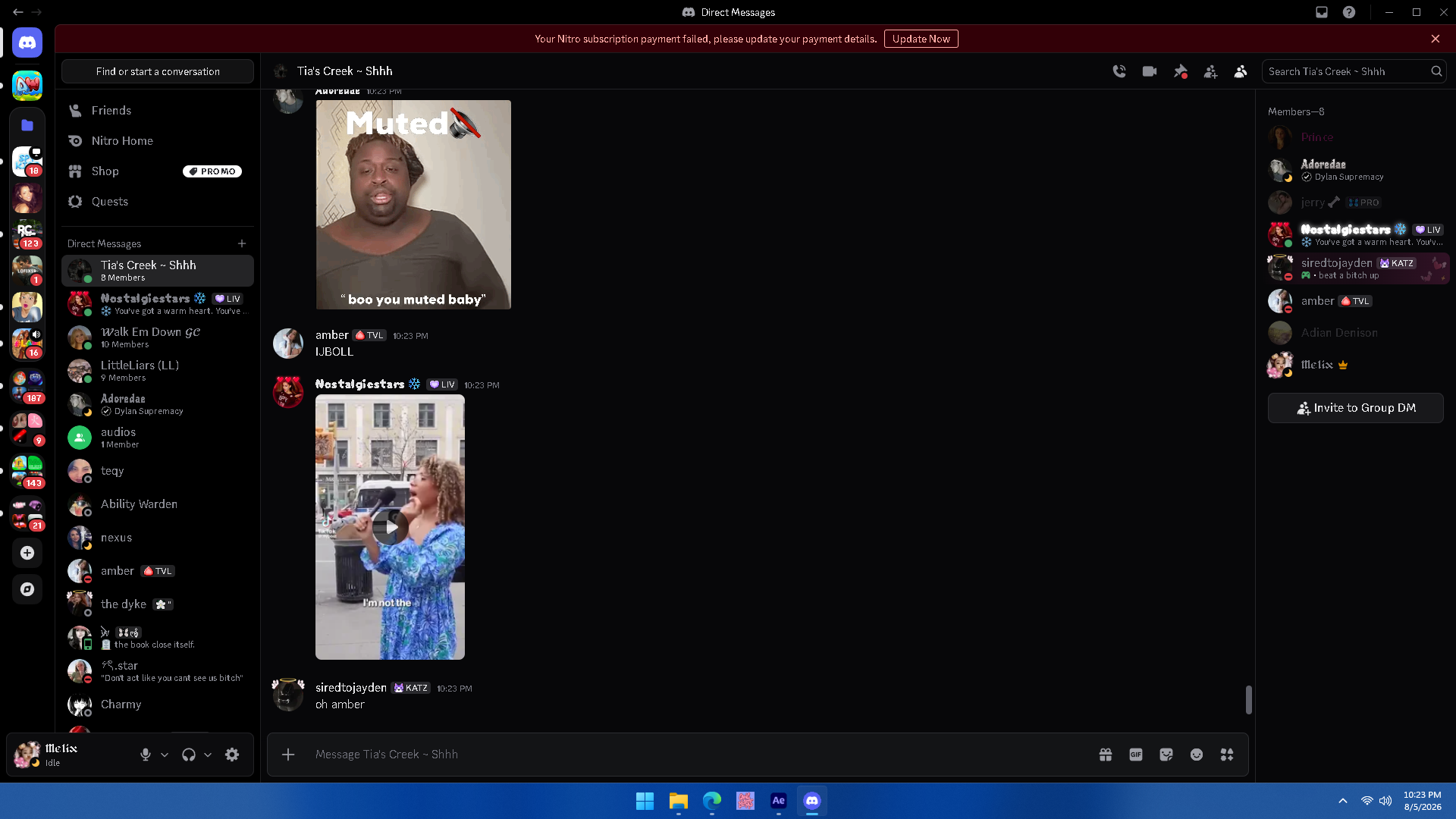Open the Muted GIF image
1456x819 pixels.
413,205
